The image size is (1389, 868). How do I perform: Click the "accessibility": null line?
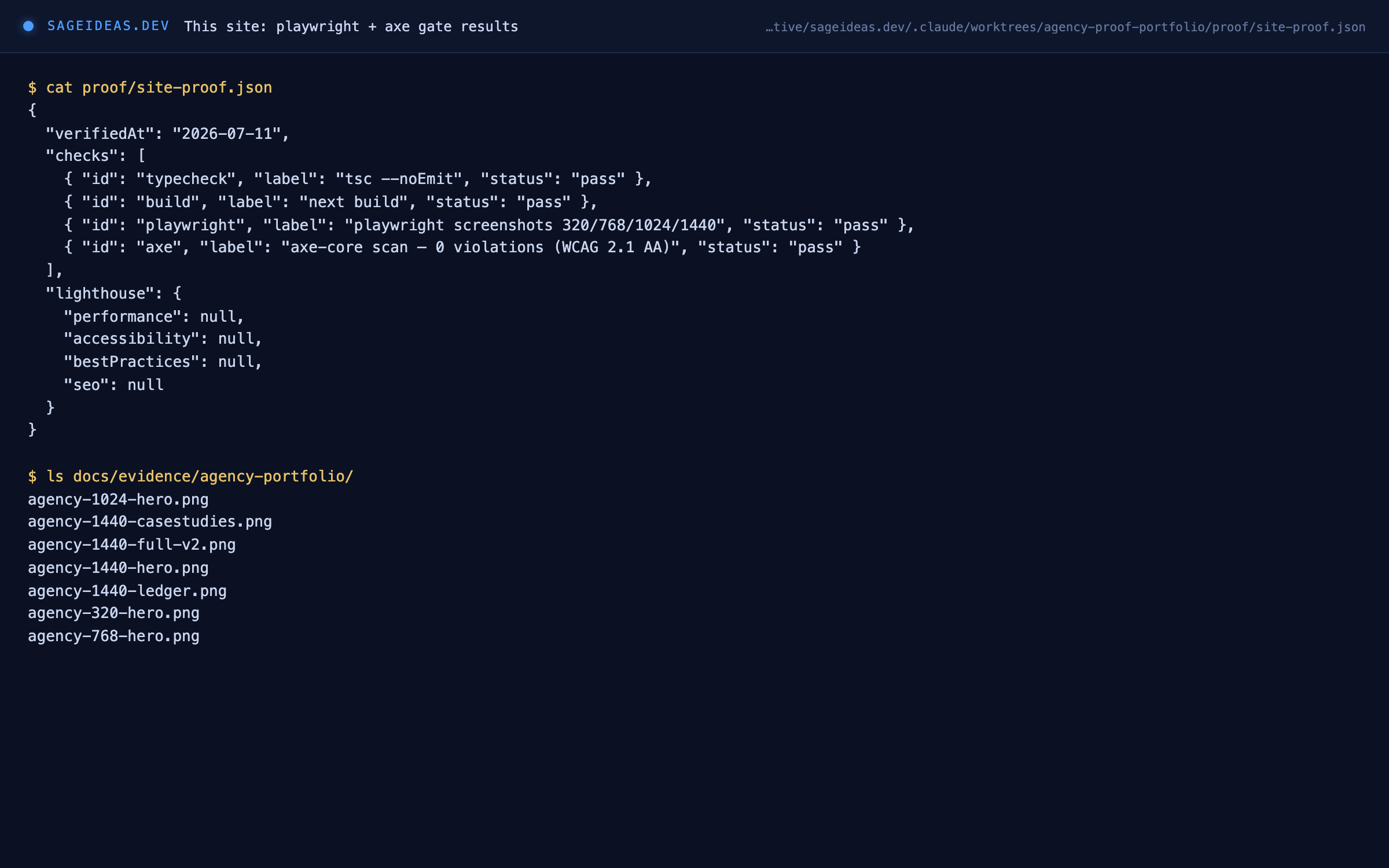tap(163, 339)
